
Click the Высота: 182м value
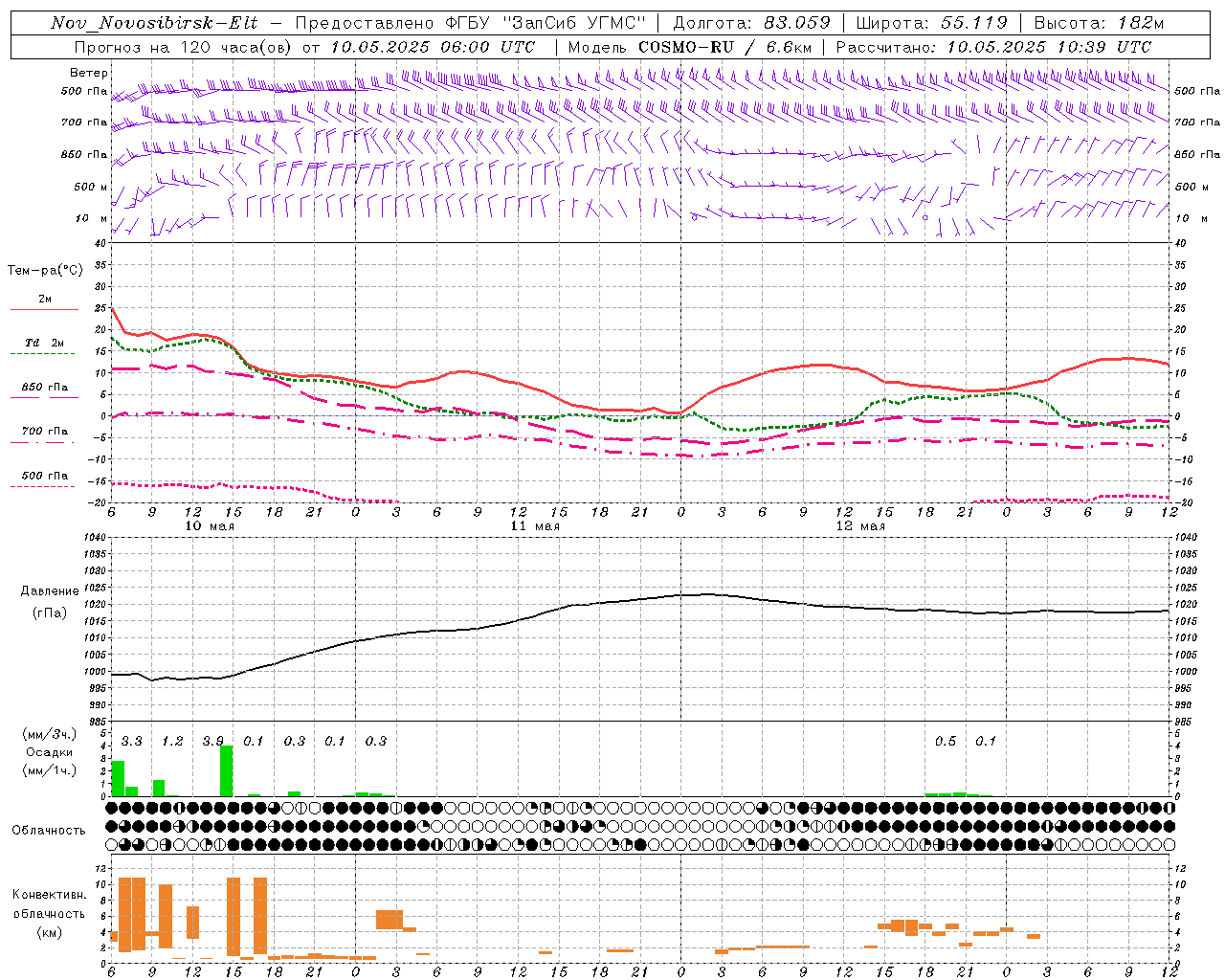1099,23
